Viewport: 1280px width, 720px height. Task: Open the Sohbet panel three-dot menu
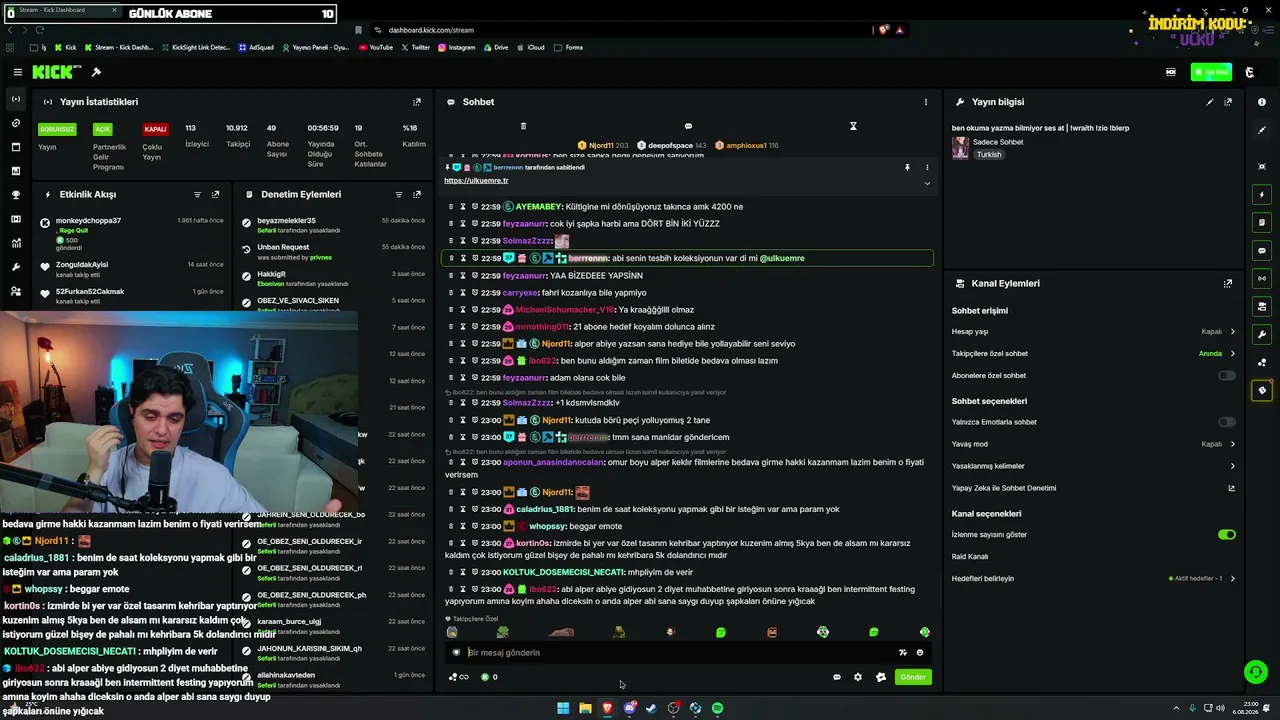click(926, 102)
